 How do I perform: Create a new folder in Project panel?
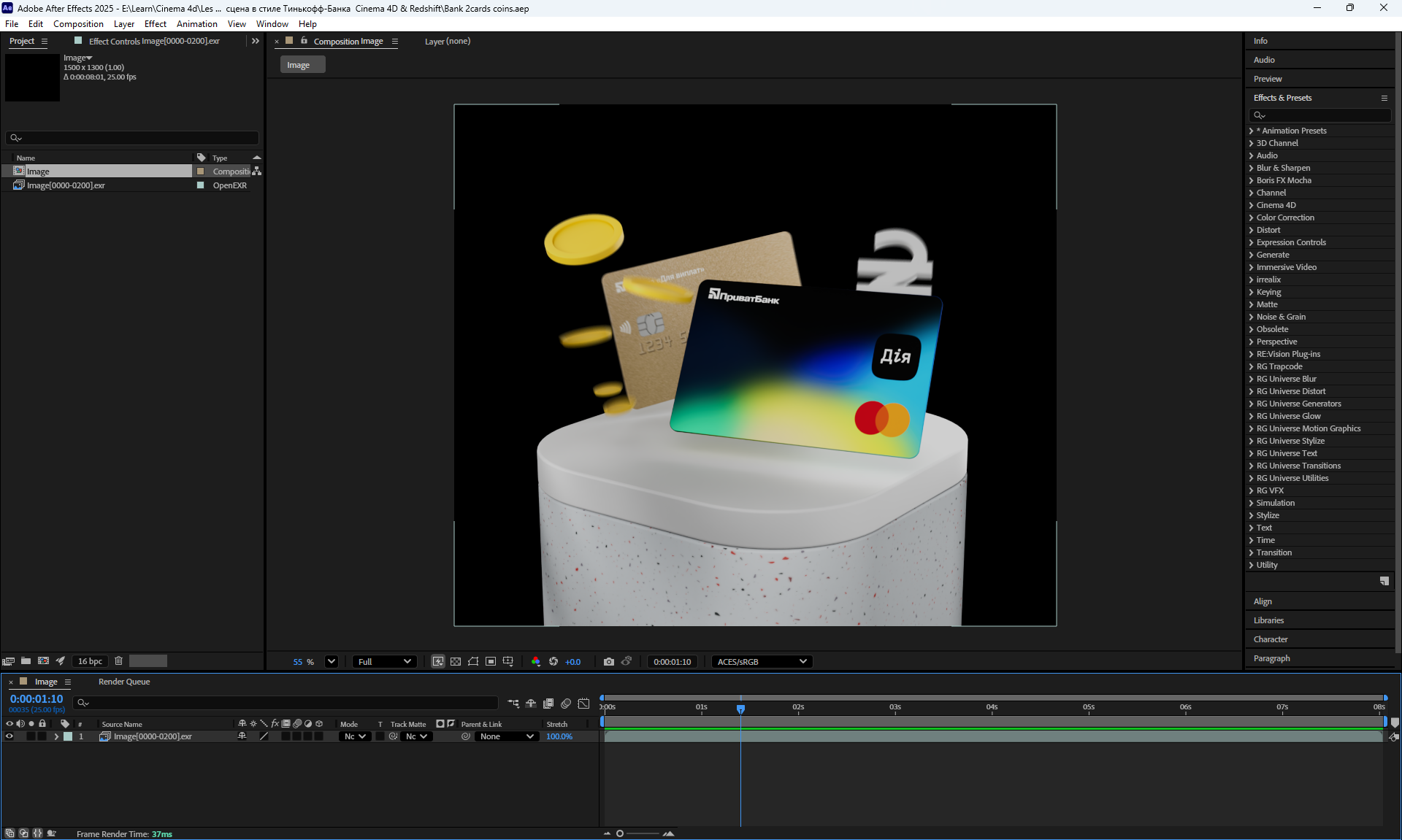click(26, 661)
